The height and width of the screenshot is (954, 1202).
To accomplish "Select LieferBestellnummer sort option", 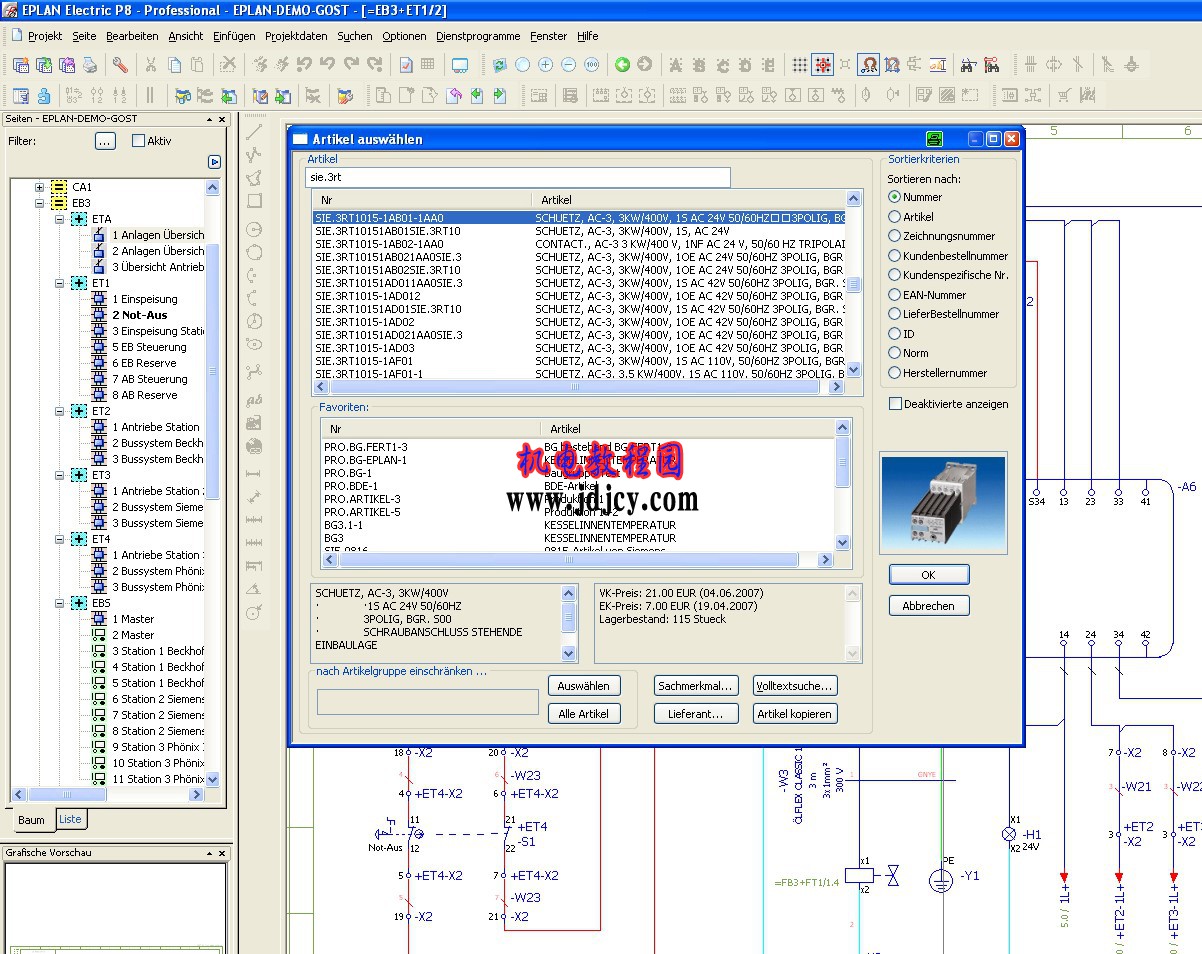I will click(x=895, y=314).
